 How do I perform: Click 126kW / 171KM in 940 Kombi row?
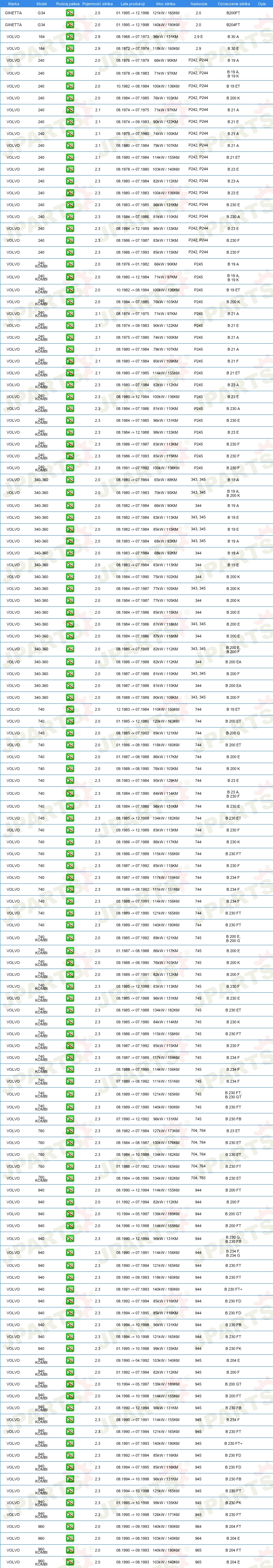point(166,1515)
